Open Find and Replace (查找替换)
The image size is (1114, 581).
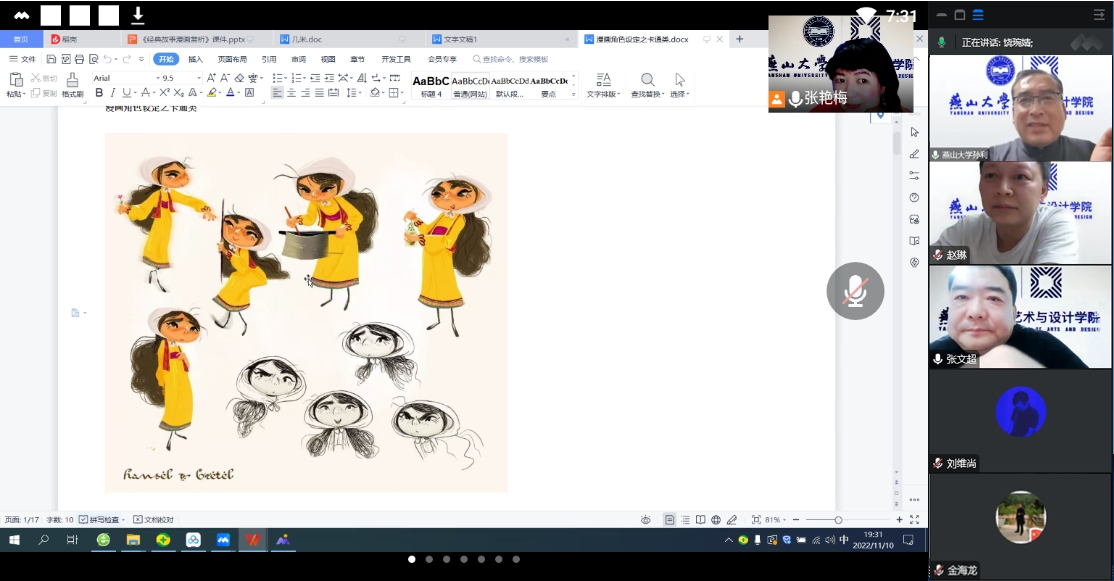[647, 84]
